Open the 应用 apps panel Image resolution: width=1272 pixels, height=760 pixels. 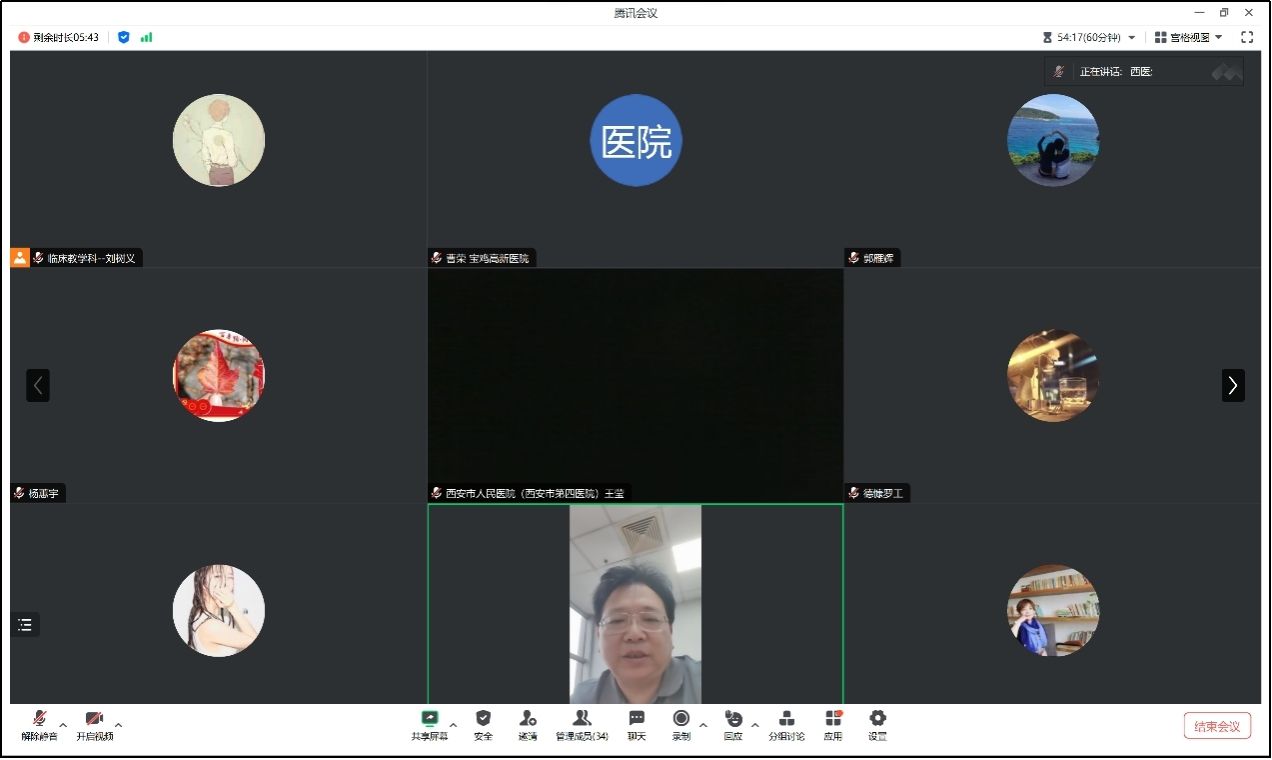[x=833, y=725]
